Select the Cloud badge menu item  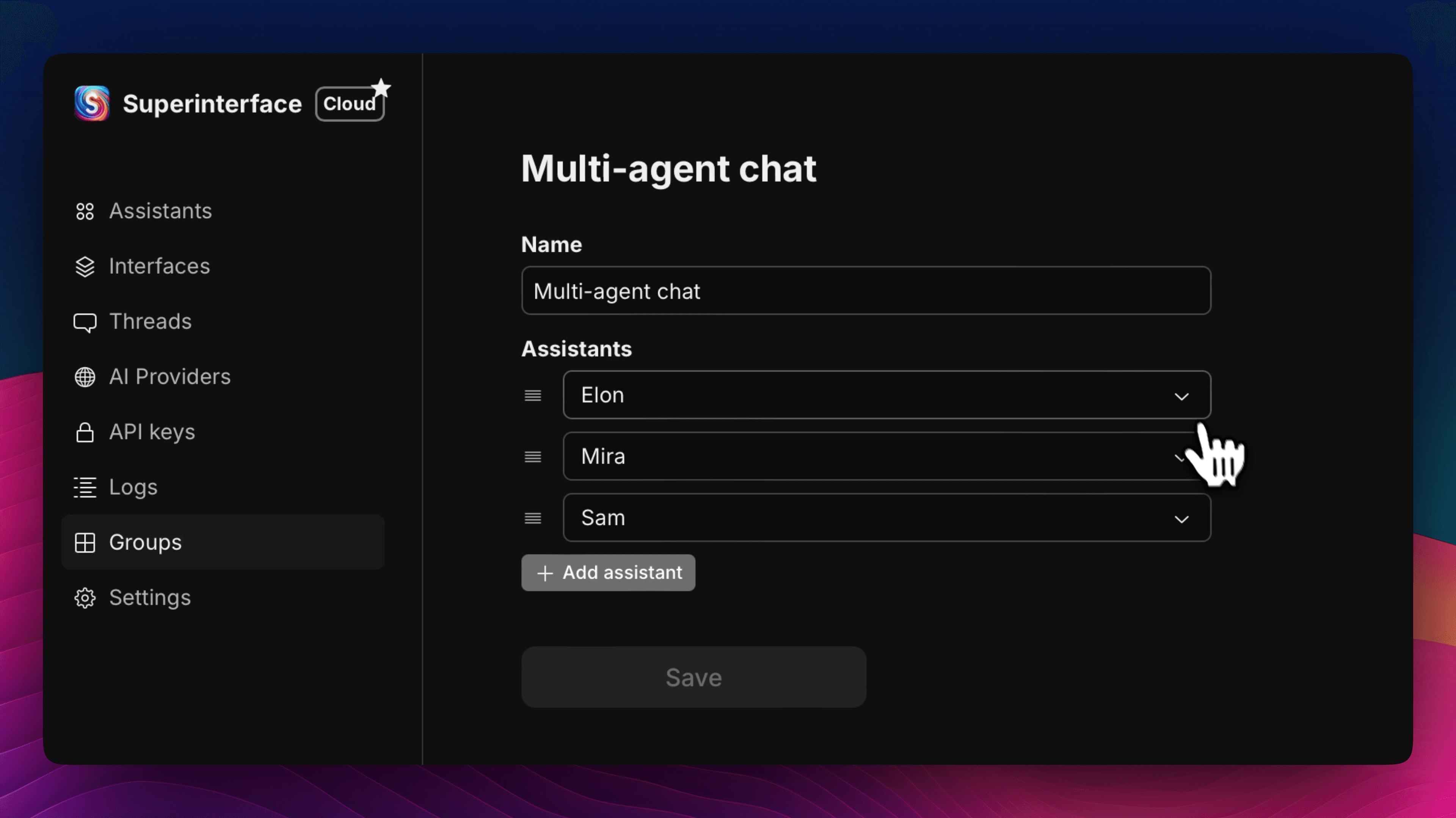pyautogui.click(x=349, y=103)
